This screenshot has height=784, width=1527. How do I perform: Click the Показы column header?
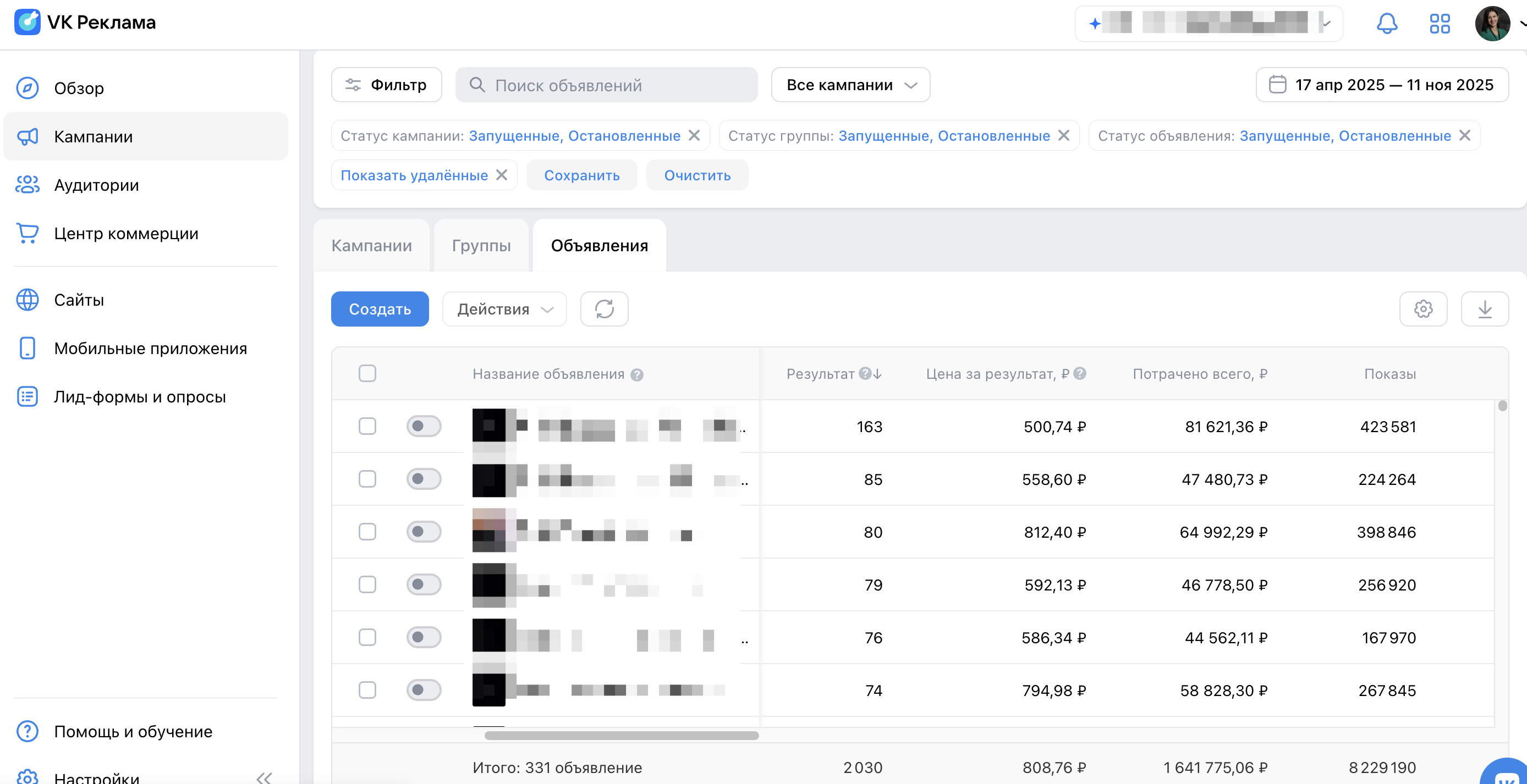pyautogui.click(x=1390, y=374)
